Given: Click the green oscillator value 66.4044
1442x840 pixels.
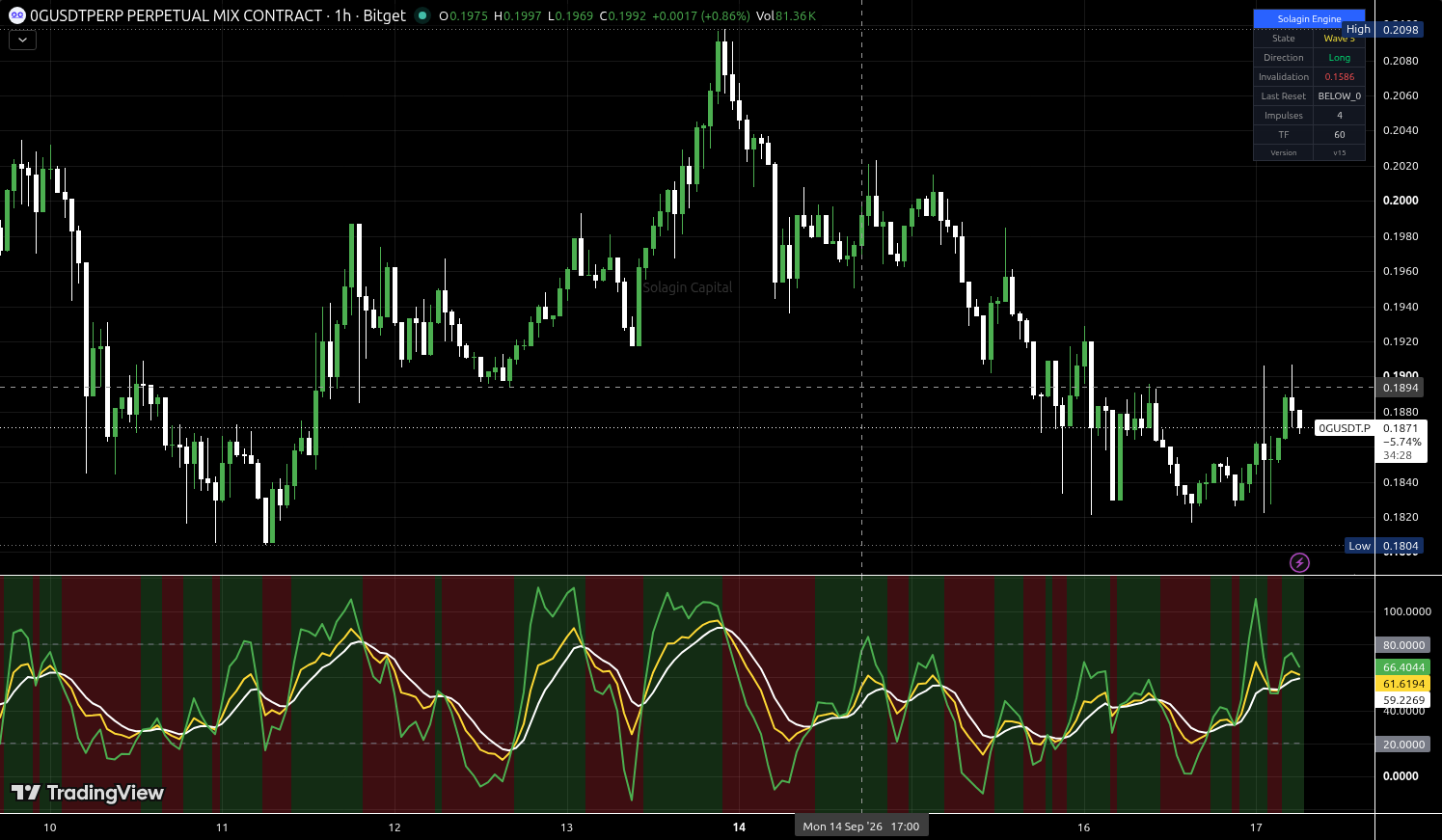Looking at the screenshot, I should click(1403, 667).
